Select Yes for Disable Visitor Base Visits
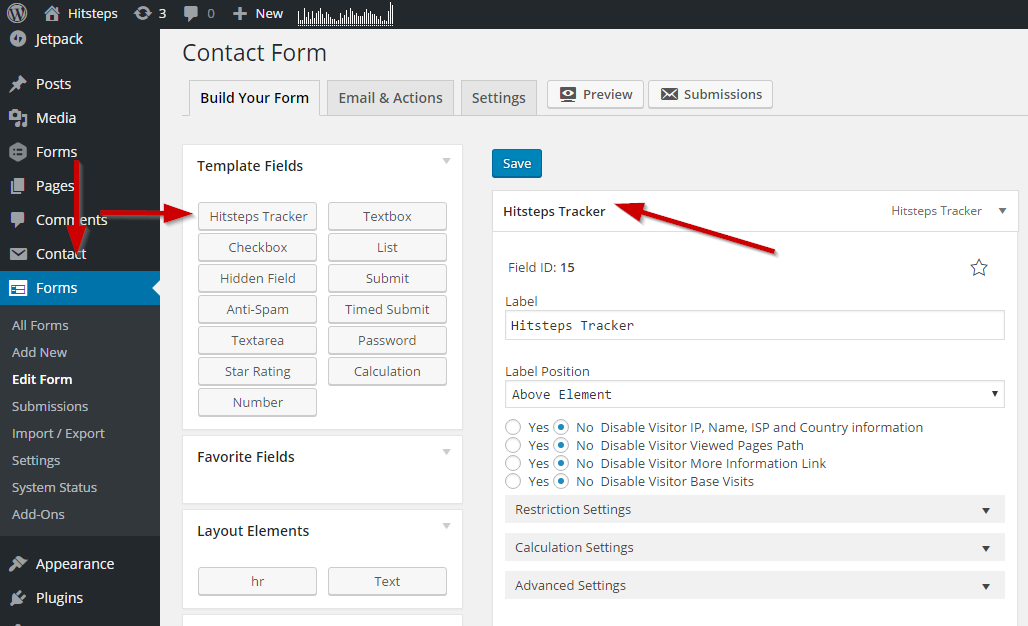1028x626 pixels. [x=513, y=481]
